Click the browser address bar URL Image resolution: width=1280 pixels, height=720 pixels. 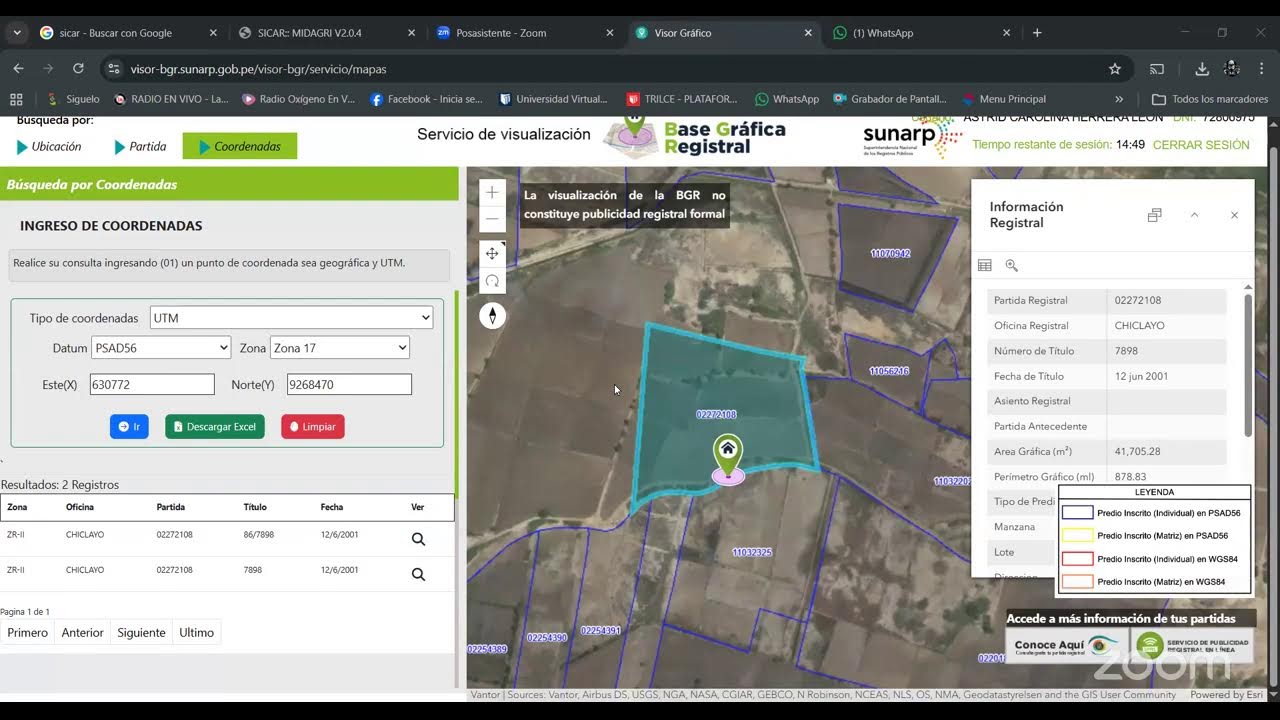258,69
